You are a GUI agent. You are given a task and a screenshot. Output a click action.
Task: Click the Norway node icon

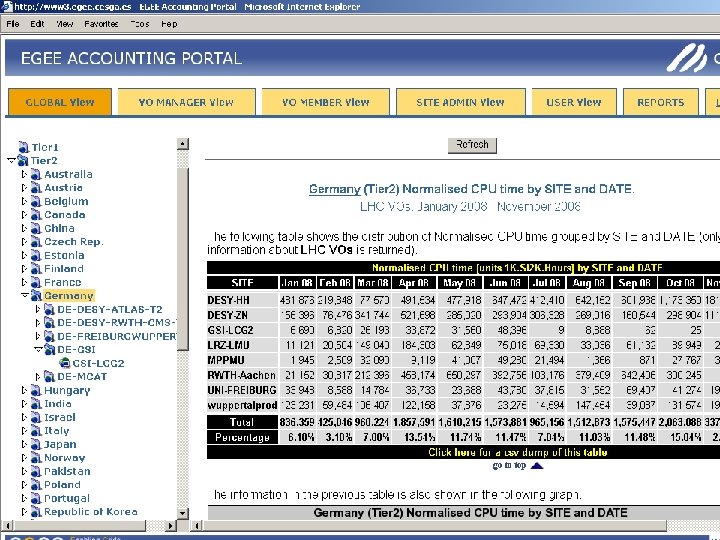coord(36,458)
